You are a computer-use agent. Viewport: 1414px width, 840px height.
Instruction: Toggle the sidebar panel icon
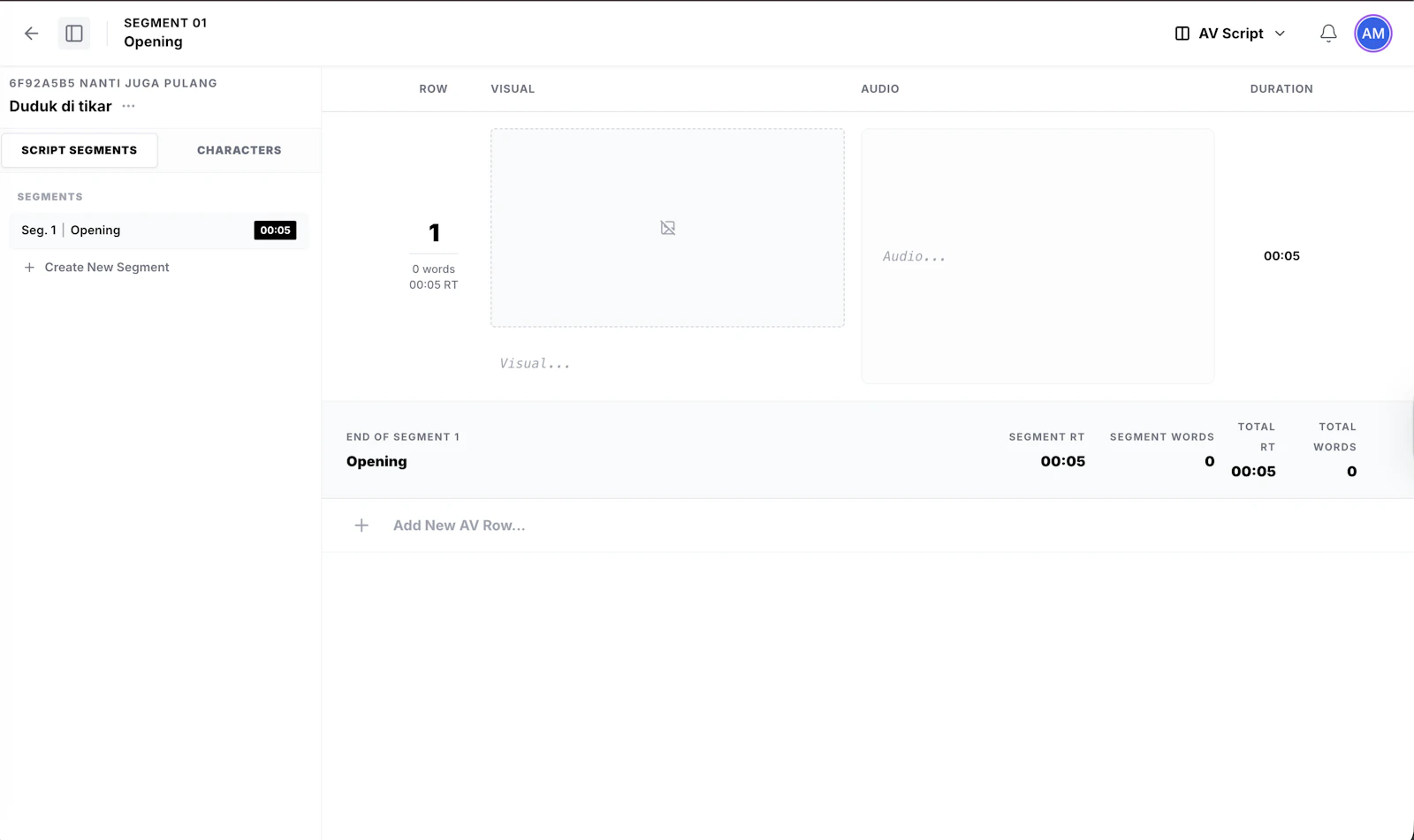point(74,34)
